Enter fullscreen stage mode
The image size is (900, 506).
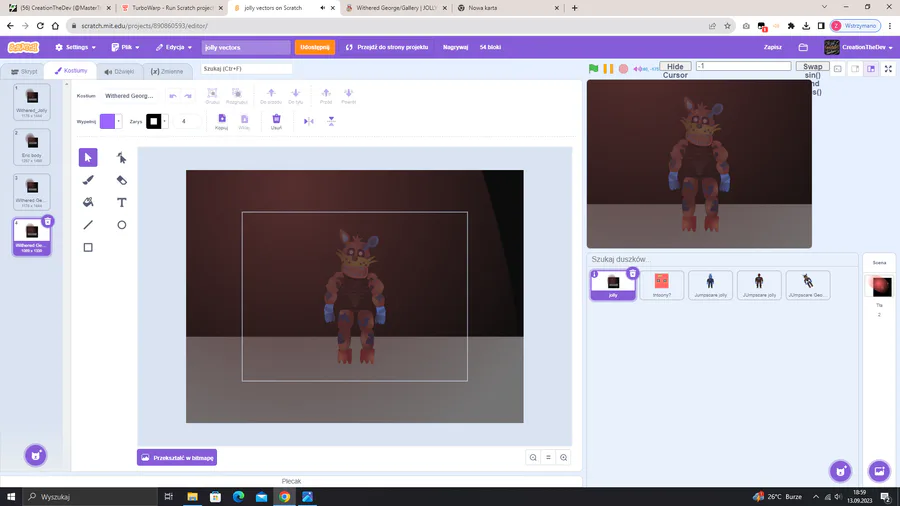point(888,69)
